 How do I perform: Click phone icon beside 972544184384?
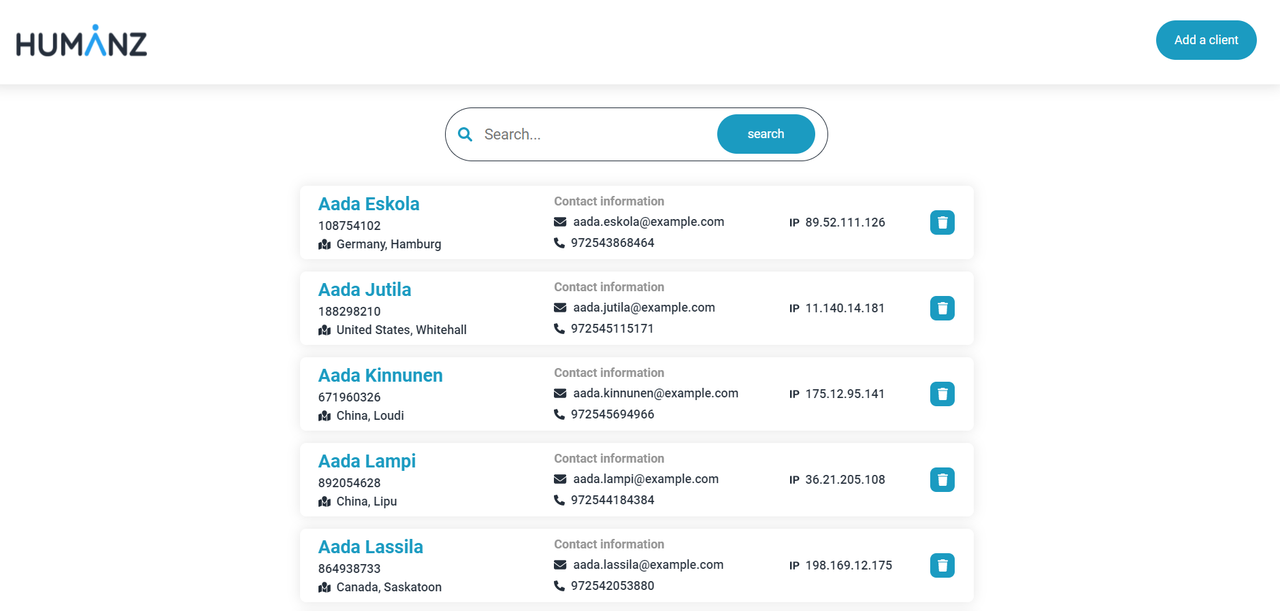(559, 500)
